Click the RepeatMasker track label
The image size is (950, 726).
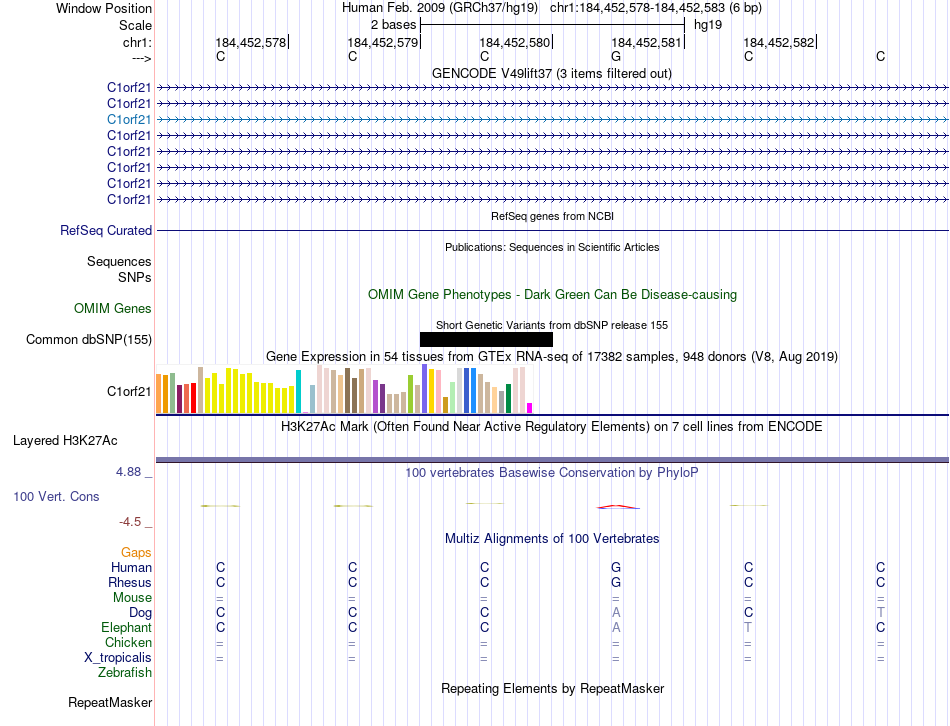110,702
